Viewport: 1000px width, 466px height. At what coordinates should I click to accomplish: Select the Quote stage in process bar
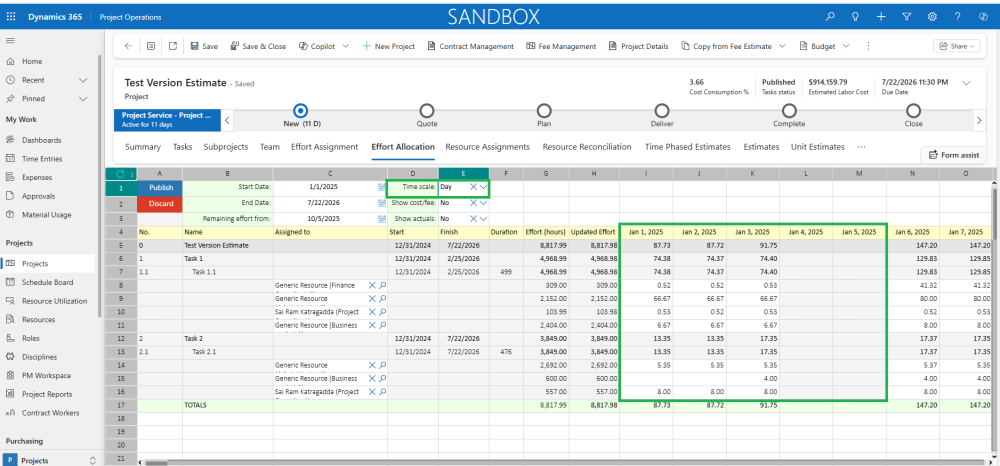427,110
